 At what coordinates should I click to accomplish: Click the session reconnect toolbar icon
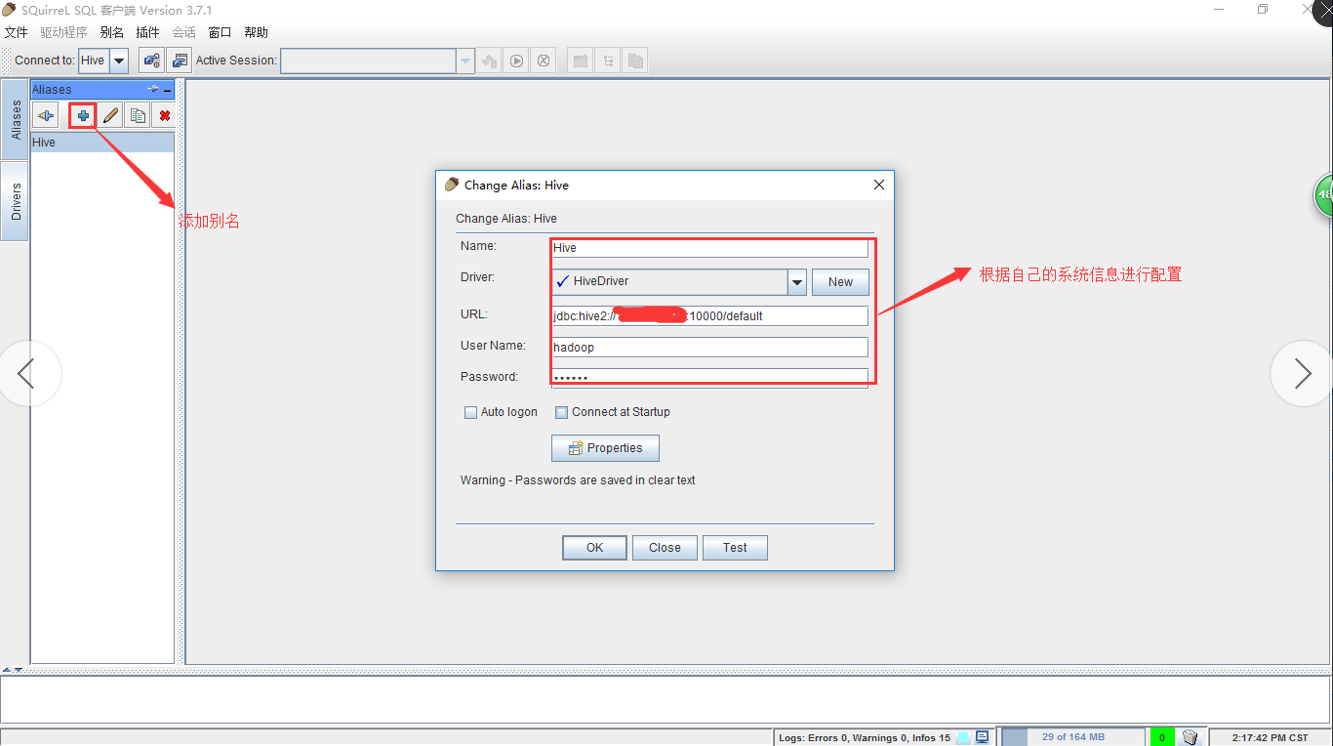tap(489, 61)
